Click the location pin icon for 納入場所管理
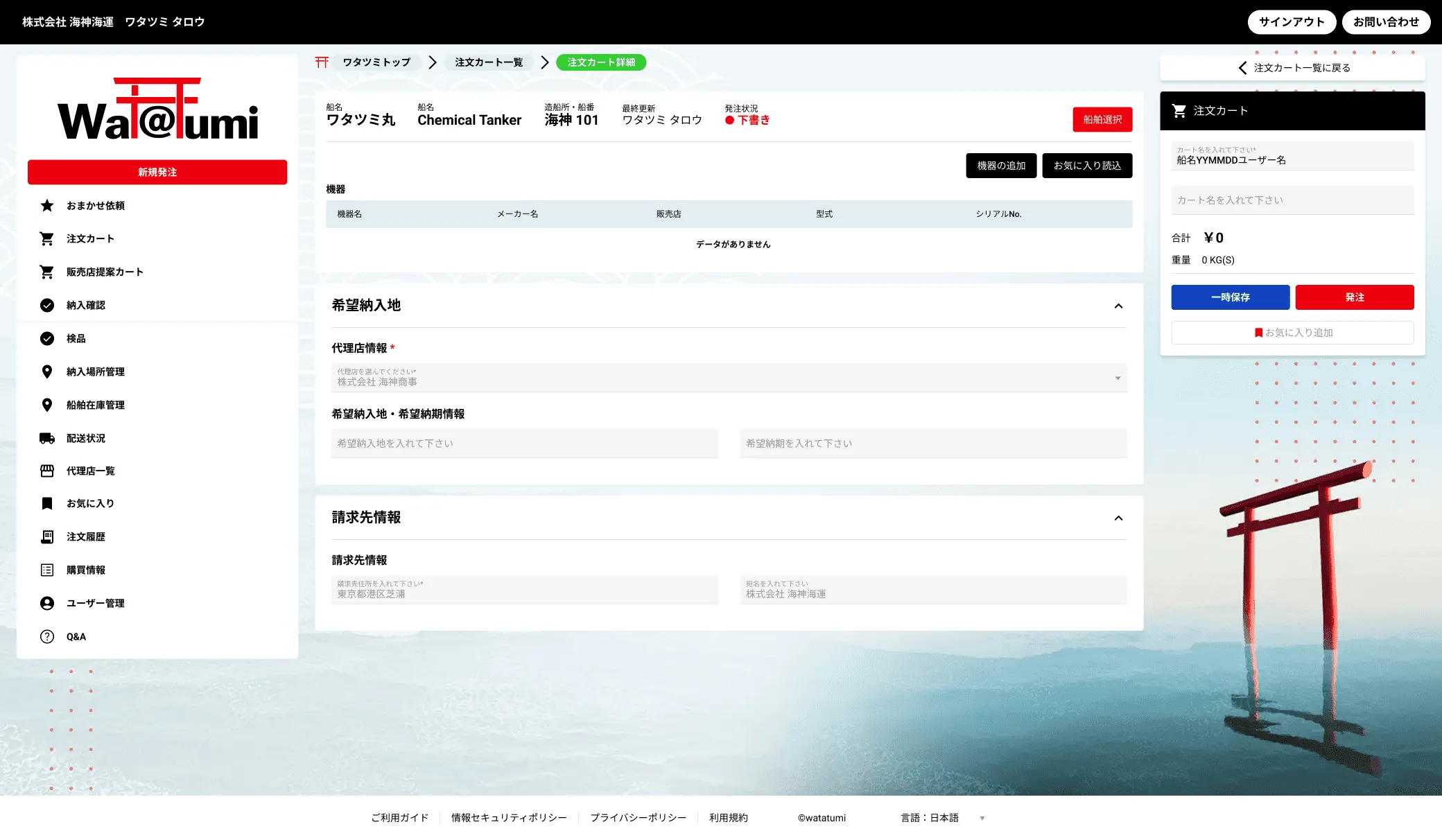The height and width of the screenshot is (840, 1442). pos(47,371)
